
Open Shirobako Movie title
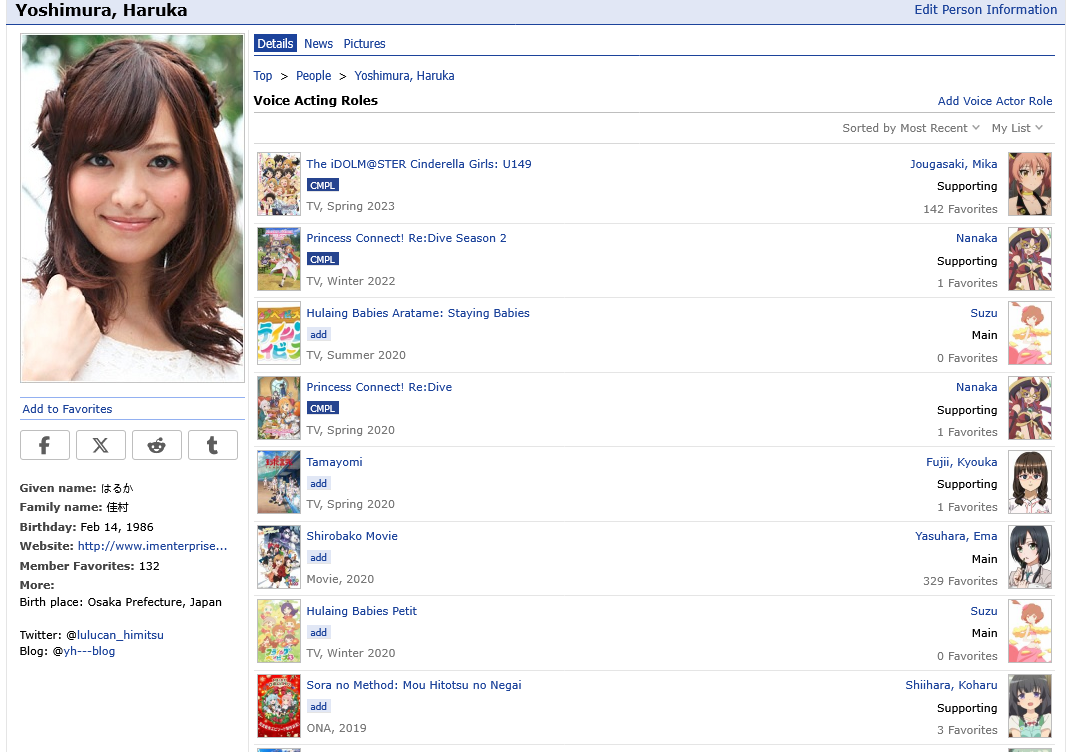tap(352, 536)
